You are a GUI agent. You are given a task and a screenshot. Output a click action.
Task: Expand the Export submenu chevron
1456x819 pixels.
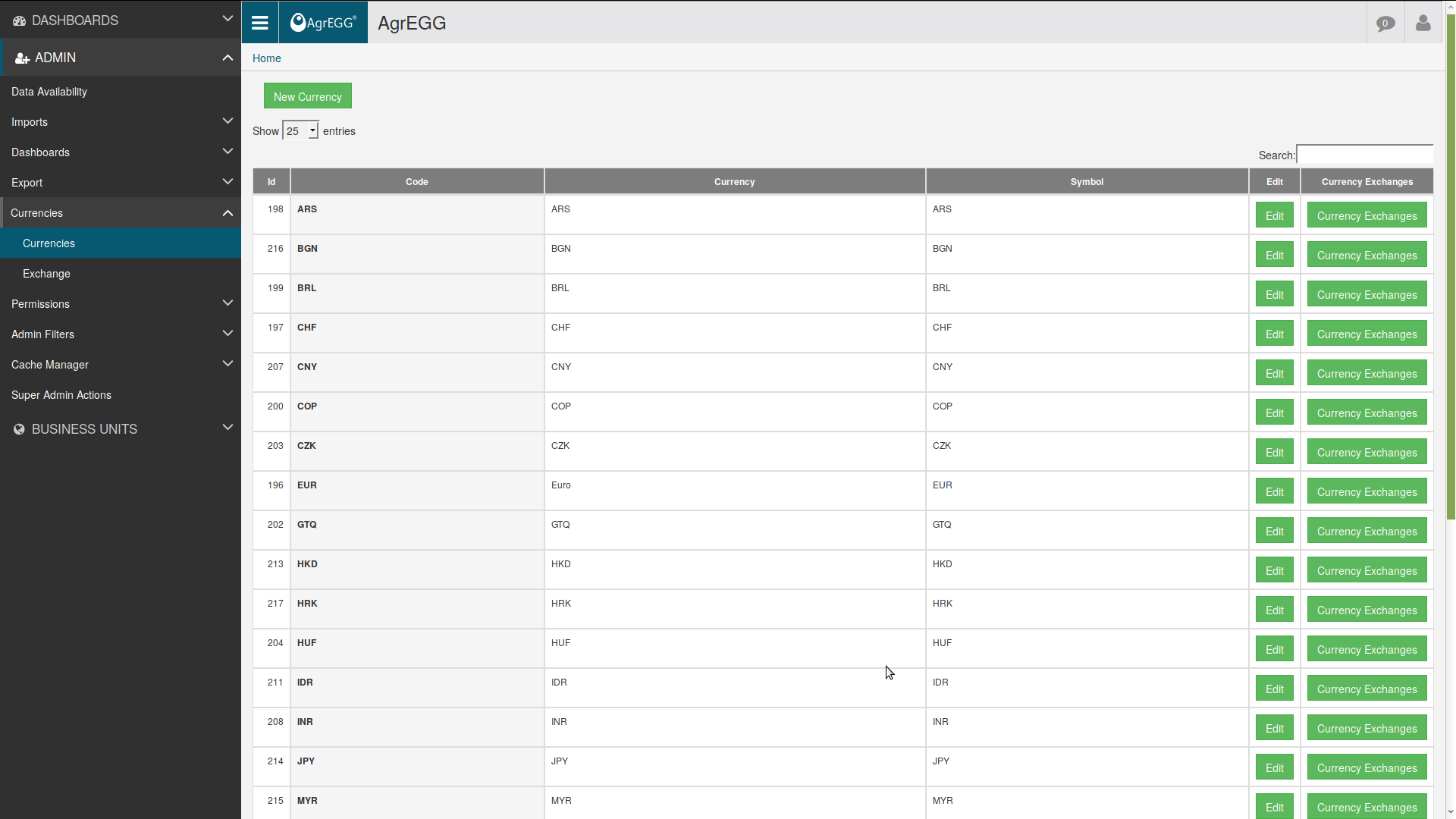(227, 181)
